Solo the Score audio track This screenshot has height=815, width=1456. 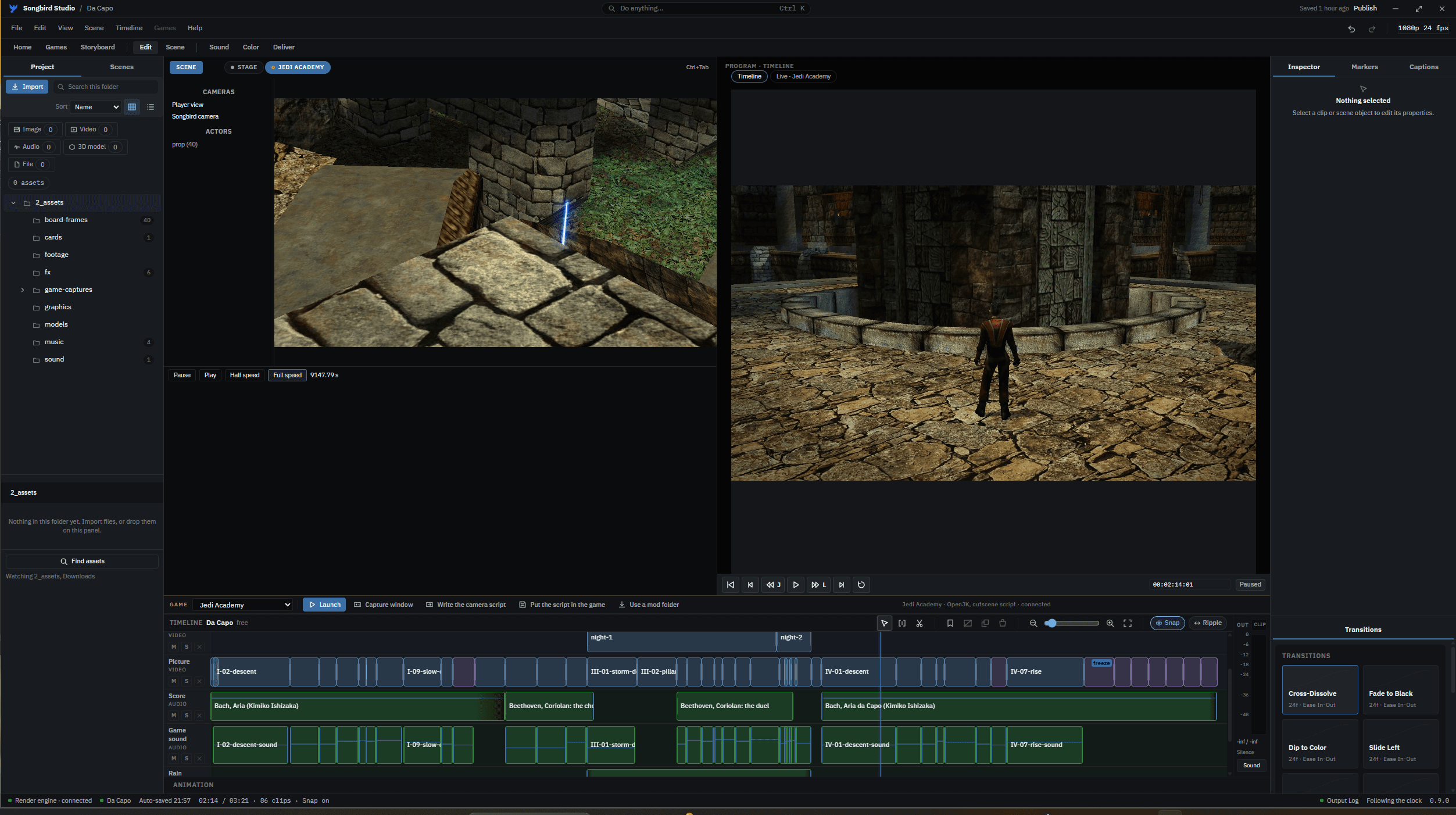[187, 715]
